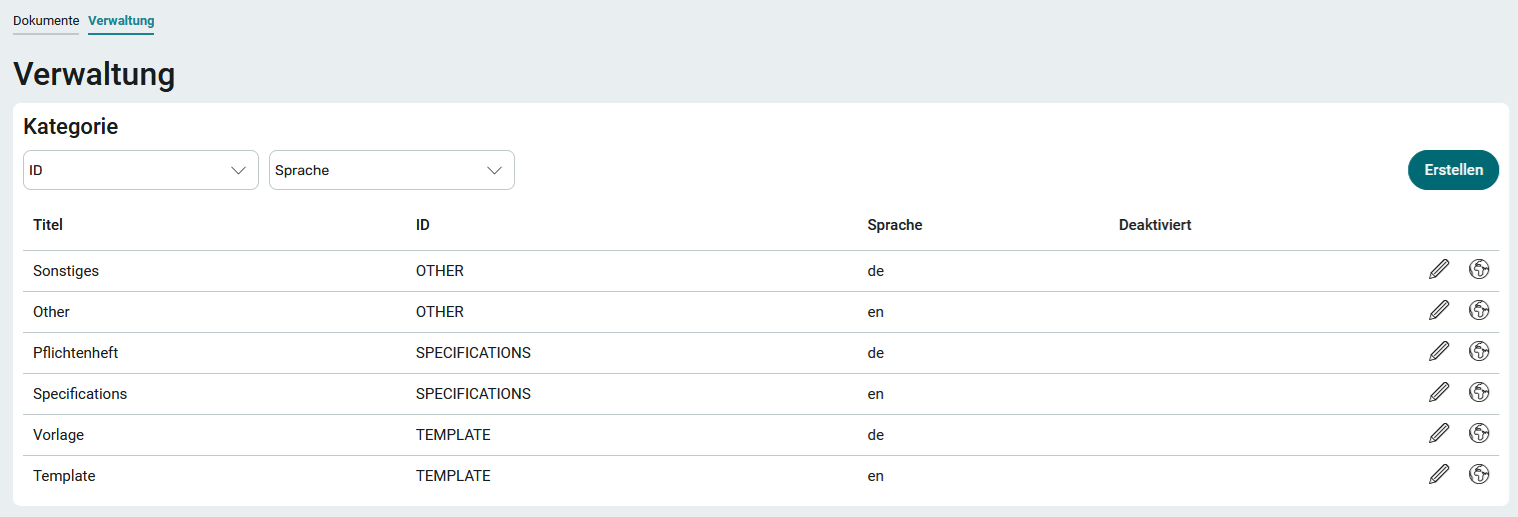Open the ID filter dropdown

click(140, 170)
